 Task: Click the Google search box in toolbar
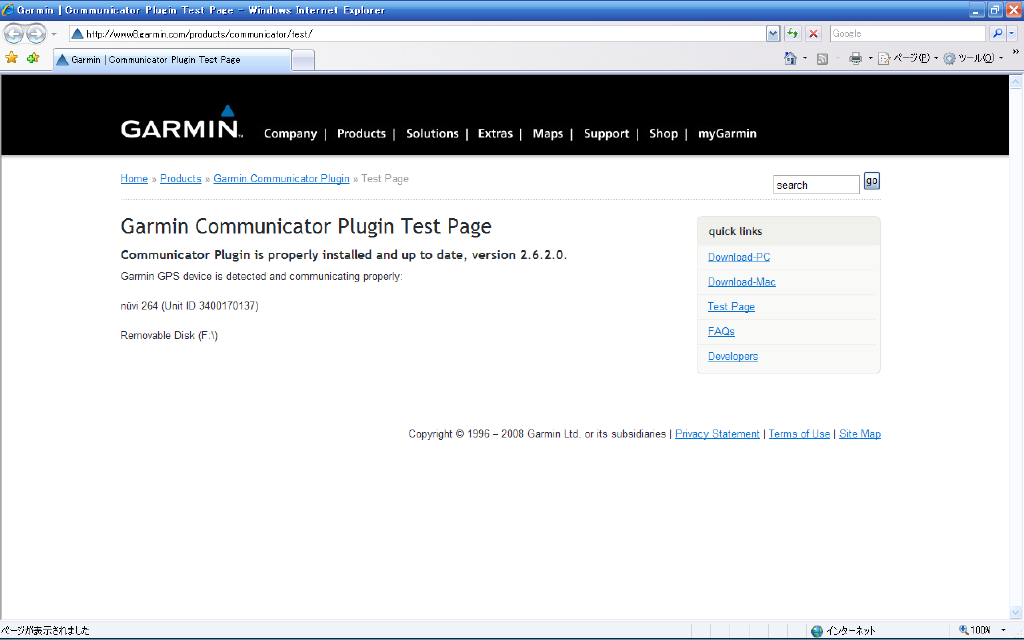pos(907,34)
